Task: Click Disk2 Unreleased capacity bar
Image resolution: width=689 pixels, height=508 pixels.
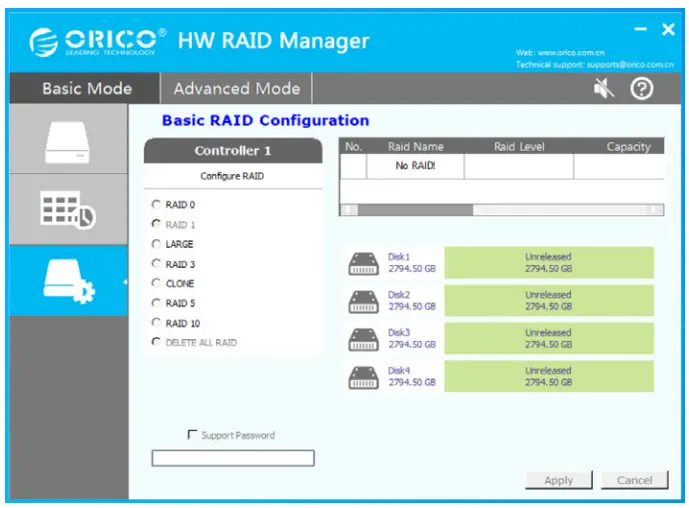Action: [x=549, y=301]
